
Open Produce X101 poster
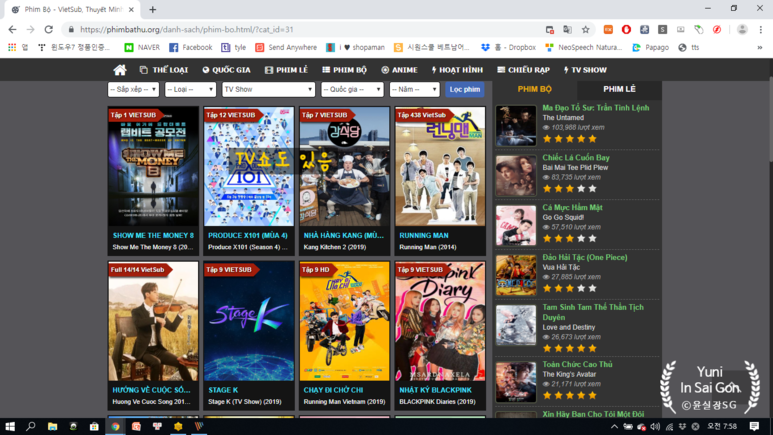(x=249, y=167)
